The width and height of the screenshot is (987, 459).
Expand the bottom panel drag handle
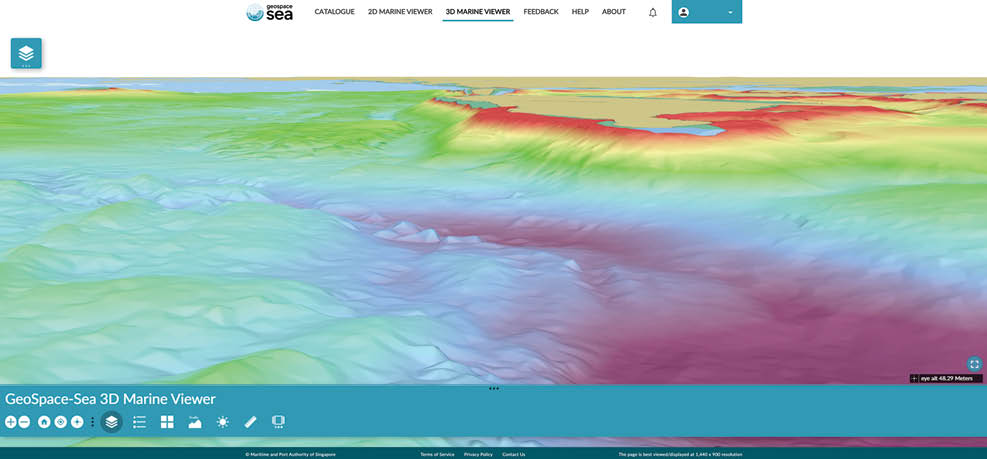pyautogui.click(x=494, y=388)
